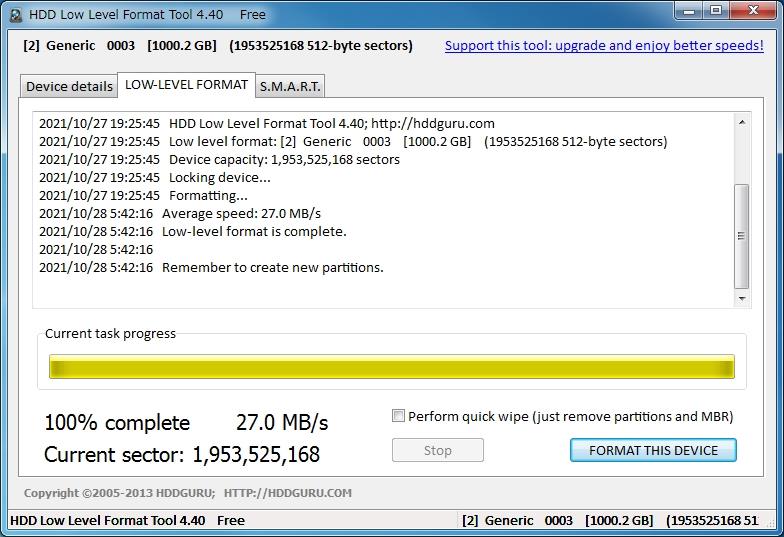Screen dimensions: 784x537
Task: Click large '27.0 MB/s' speed readout
Action: click(x=282, y=422)
